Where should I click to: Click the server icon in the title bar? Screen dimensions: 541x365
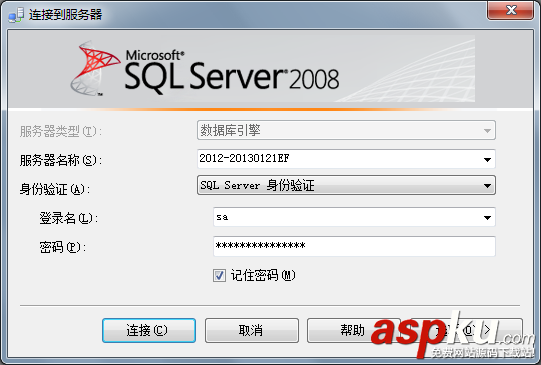[16, 14]
